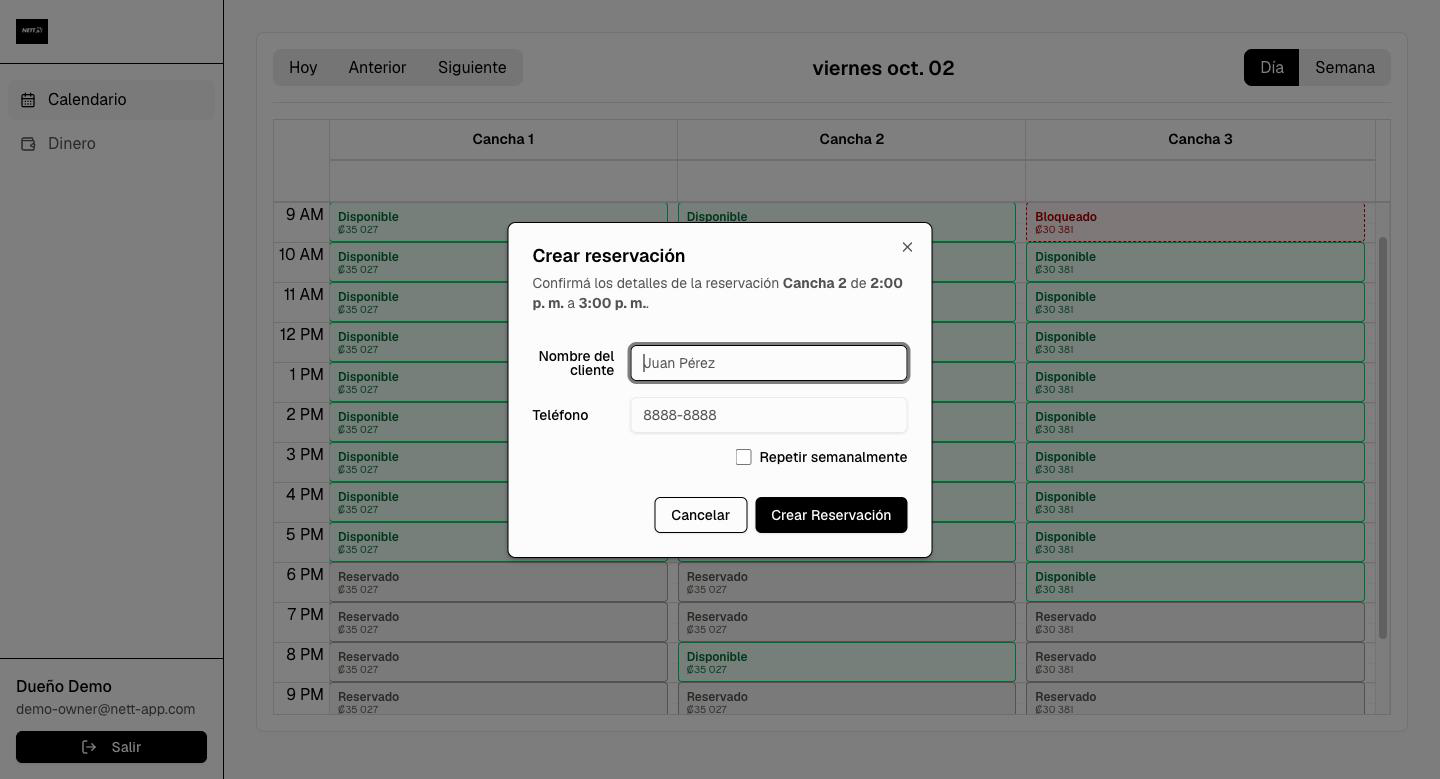Select Cancha 3 Disponible slot at 4 PM

(x=1195, y=502)
